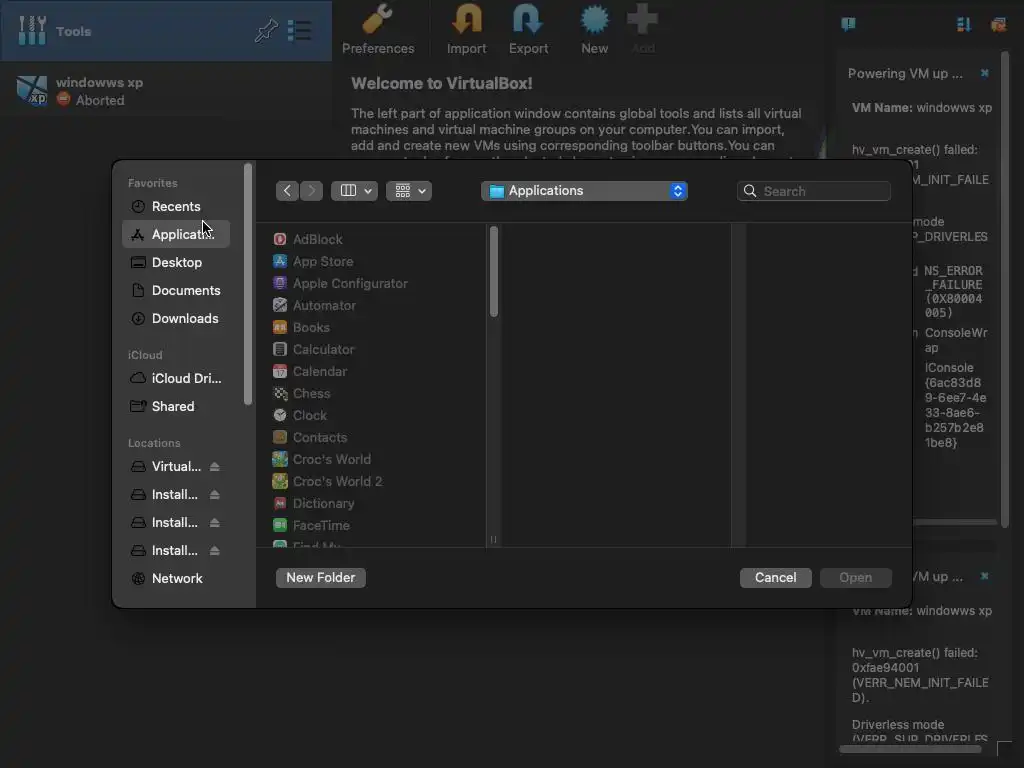Select Downloads in the sidebar
The image size is (1024, 768).
[176, 318]
